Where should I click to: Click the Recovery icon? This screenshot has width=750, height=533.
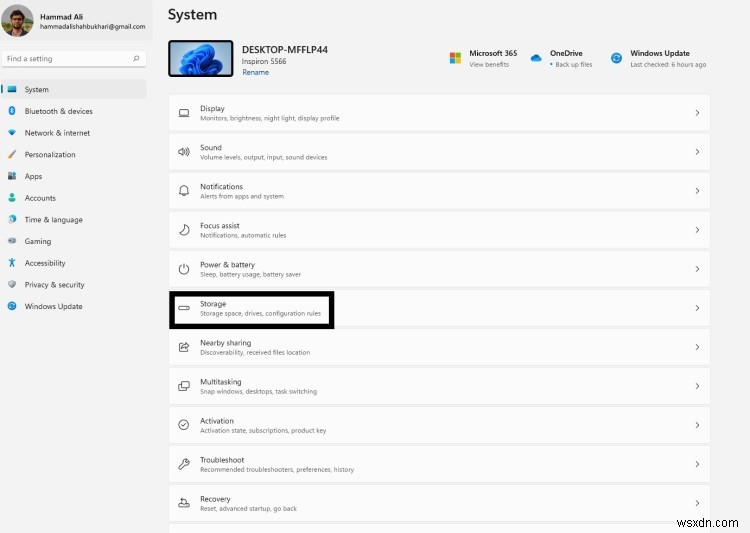tap(184, 503)
